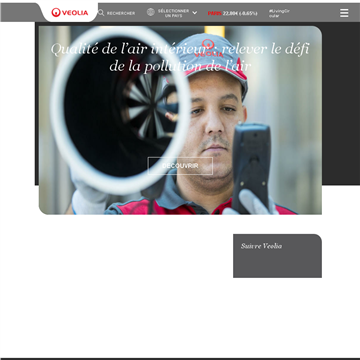Click the grey Suivre Veolia panel body

point(277,263)
